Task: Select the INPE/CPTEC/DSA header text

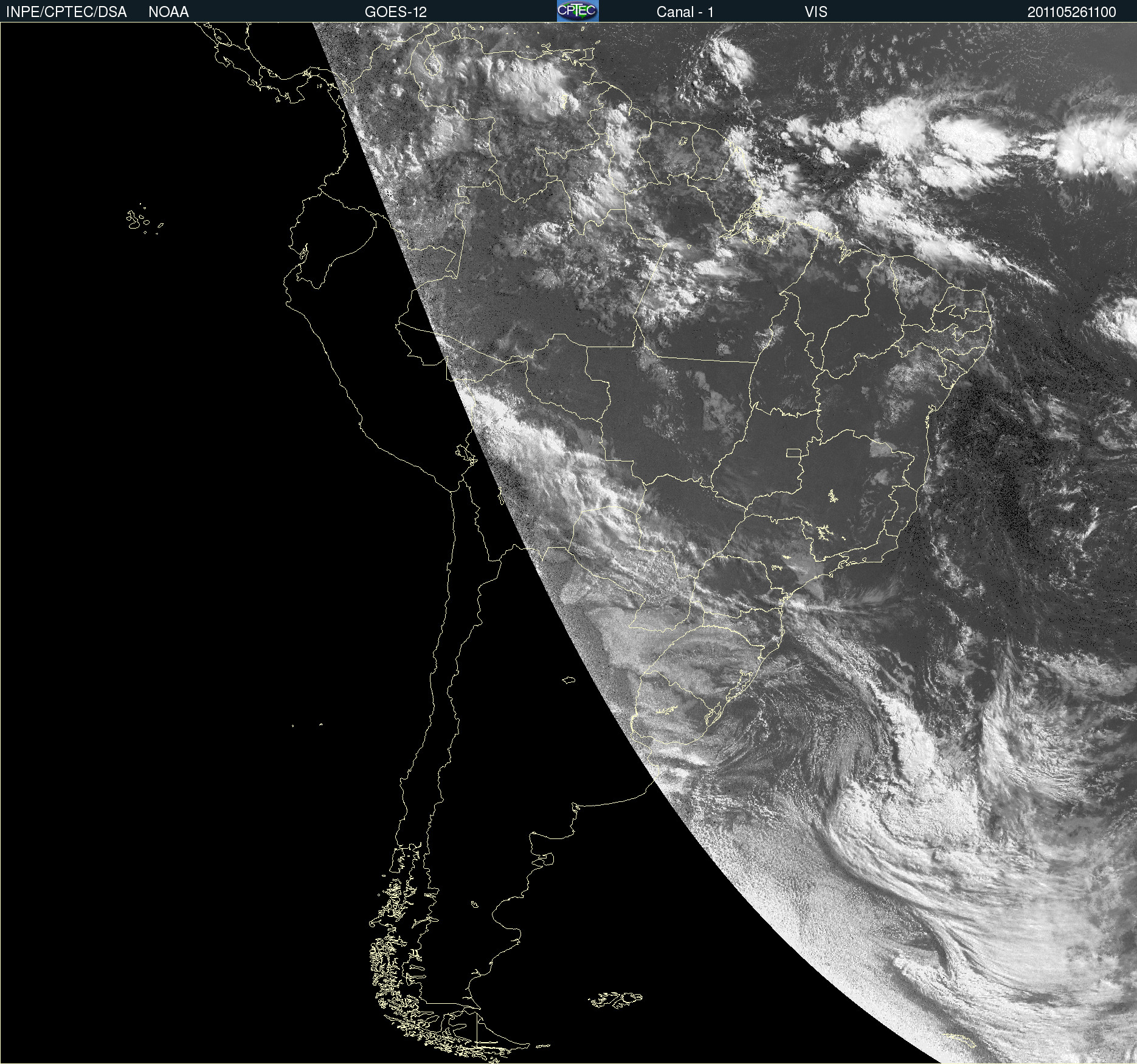Action: (66, 12)
